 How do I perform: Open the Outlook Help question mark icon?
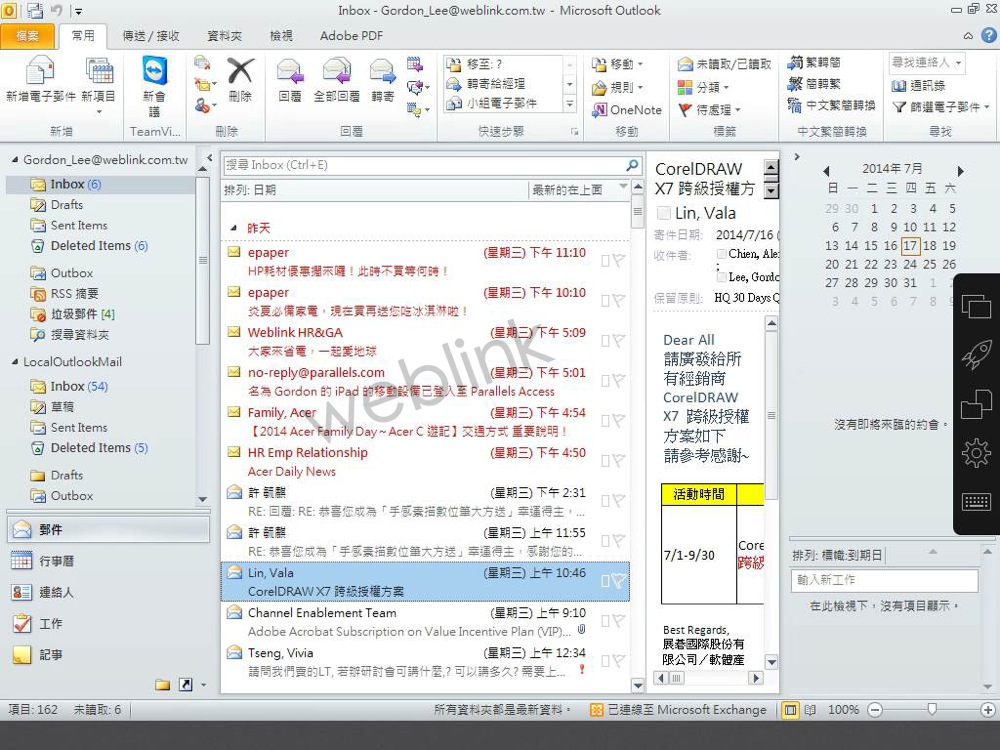tap(989, 36)
